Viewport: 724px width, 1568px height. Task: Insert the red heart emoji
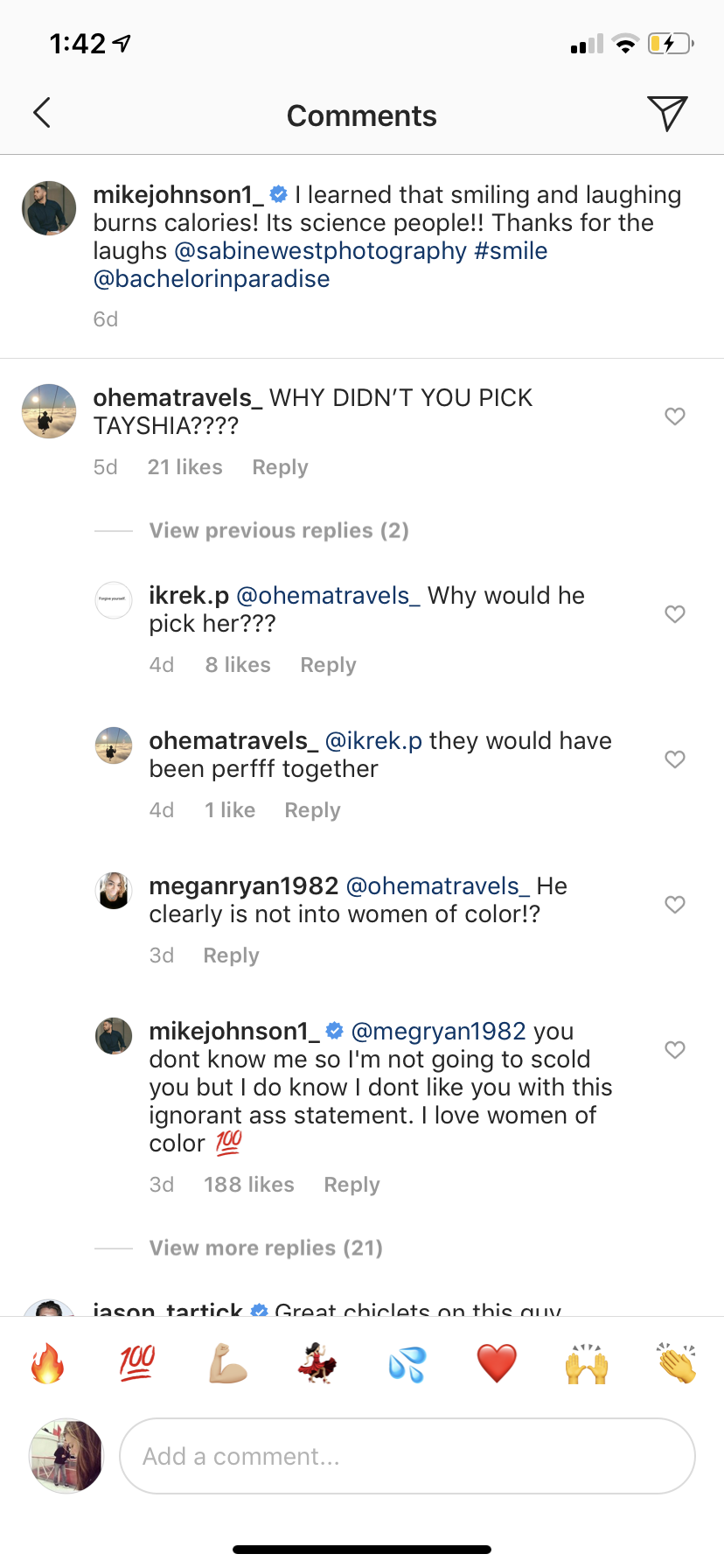click(x=497, y=1363)
